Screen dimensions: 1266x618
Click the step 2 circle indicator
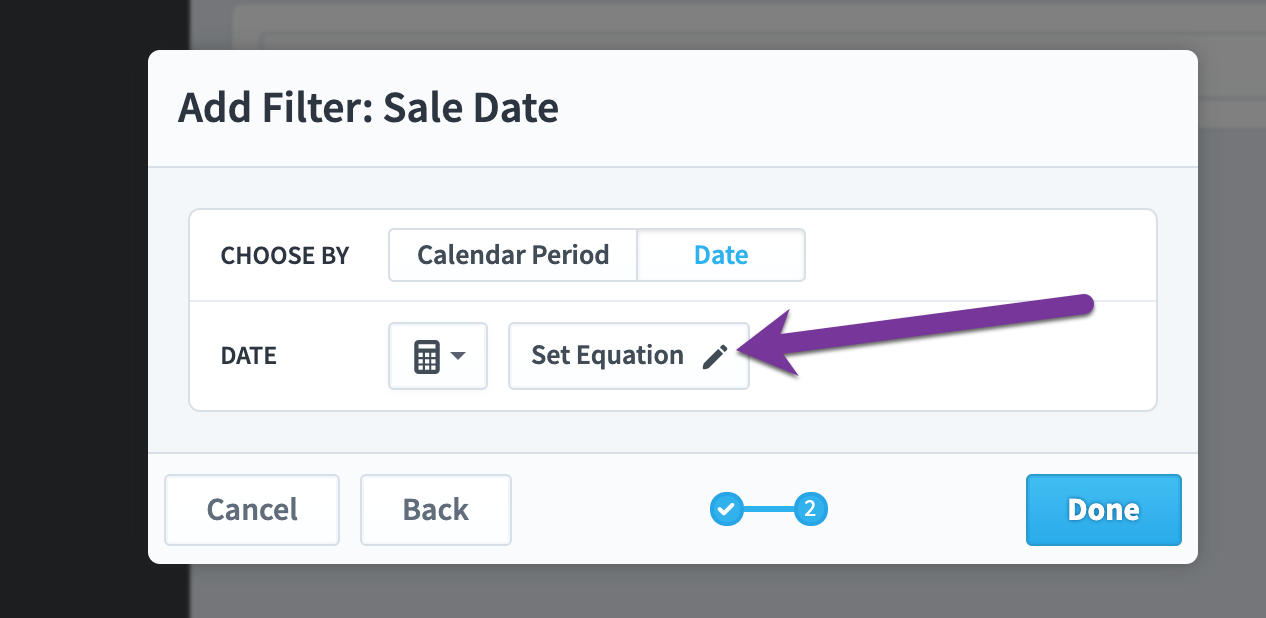coord(811,510)
